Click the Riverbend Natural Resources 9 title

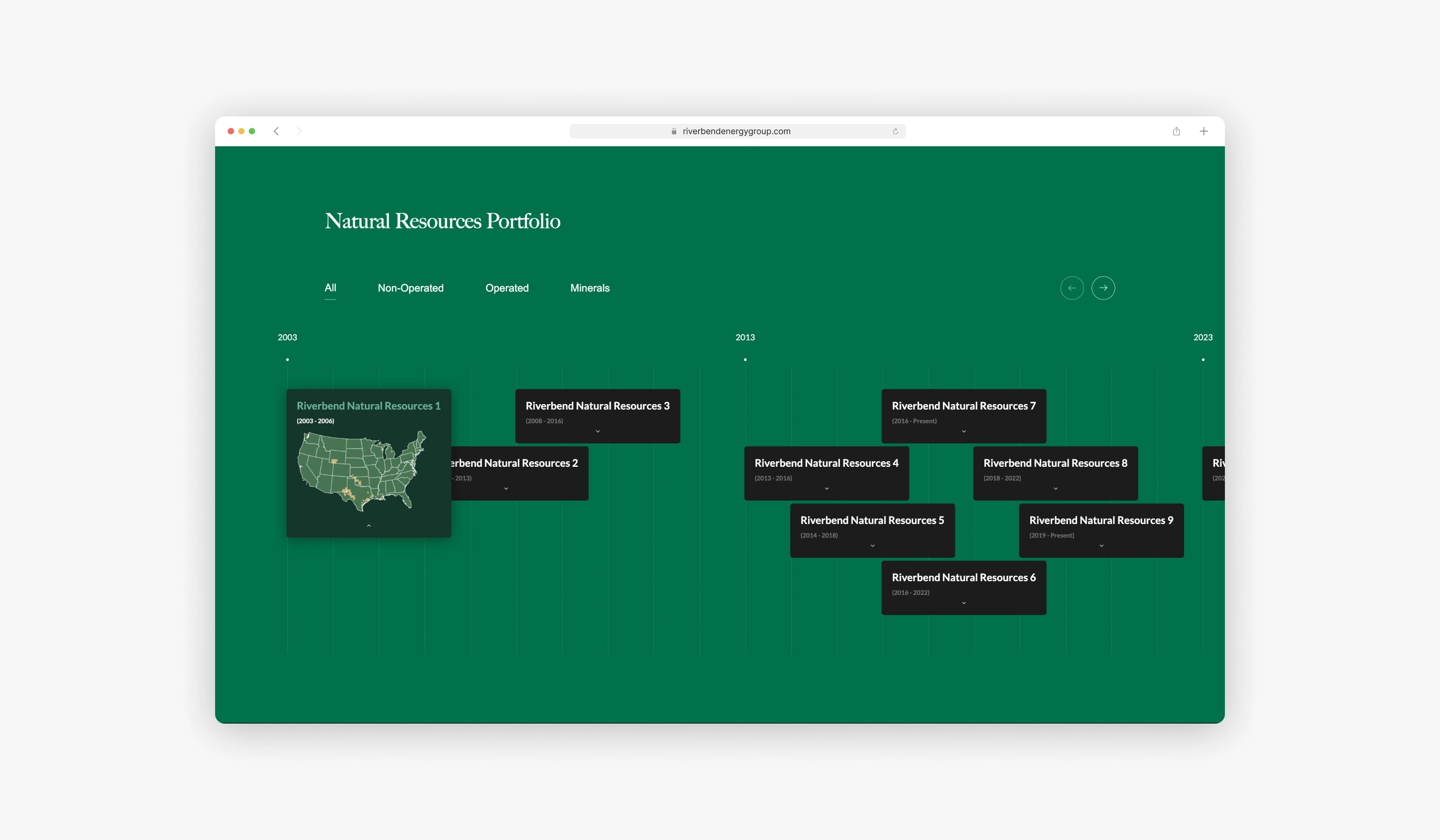pos(1101,520)
